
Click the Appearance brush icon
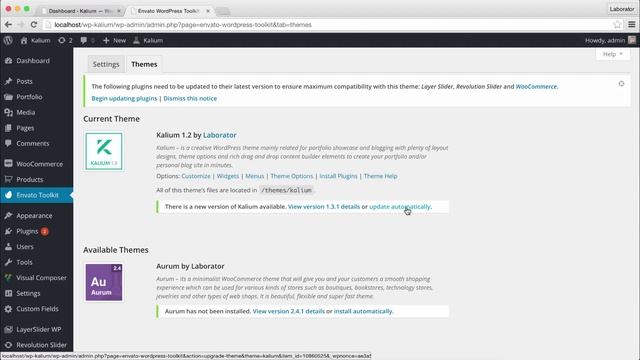point(8,216)
